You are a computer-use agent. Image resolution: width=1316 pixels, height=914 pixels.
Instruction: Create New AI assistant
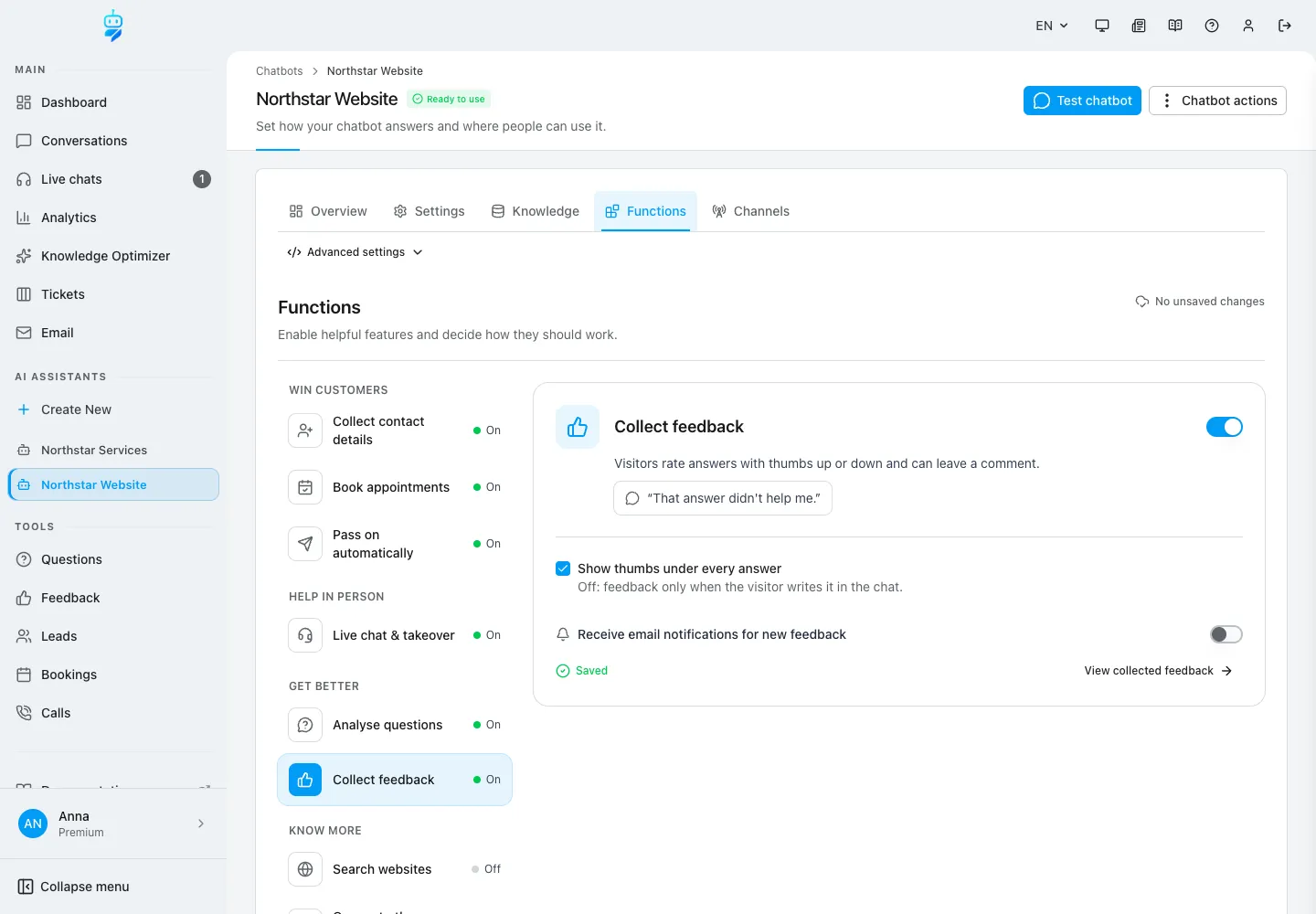113,409
